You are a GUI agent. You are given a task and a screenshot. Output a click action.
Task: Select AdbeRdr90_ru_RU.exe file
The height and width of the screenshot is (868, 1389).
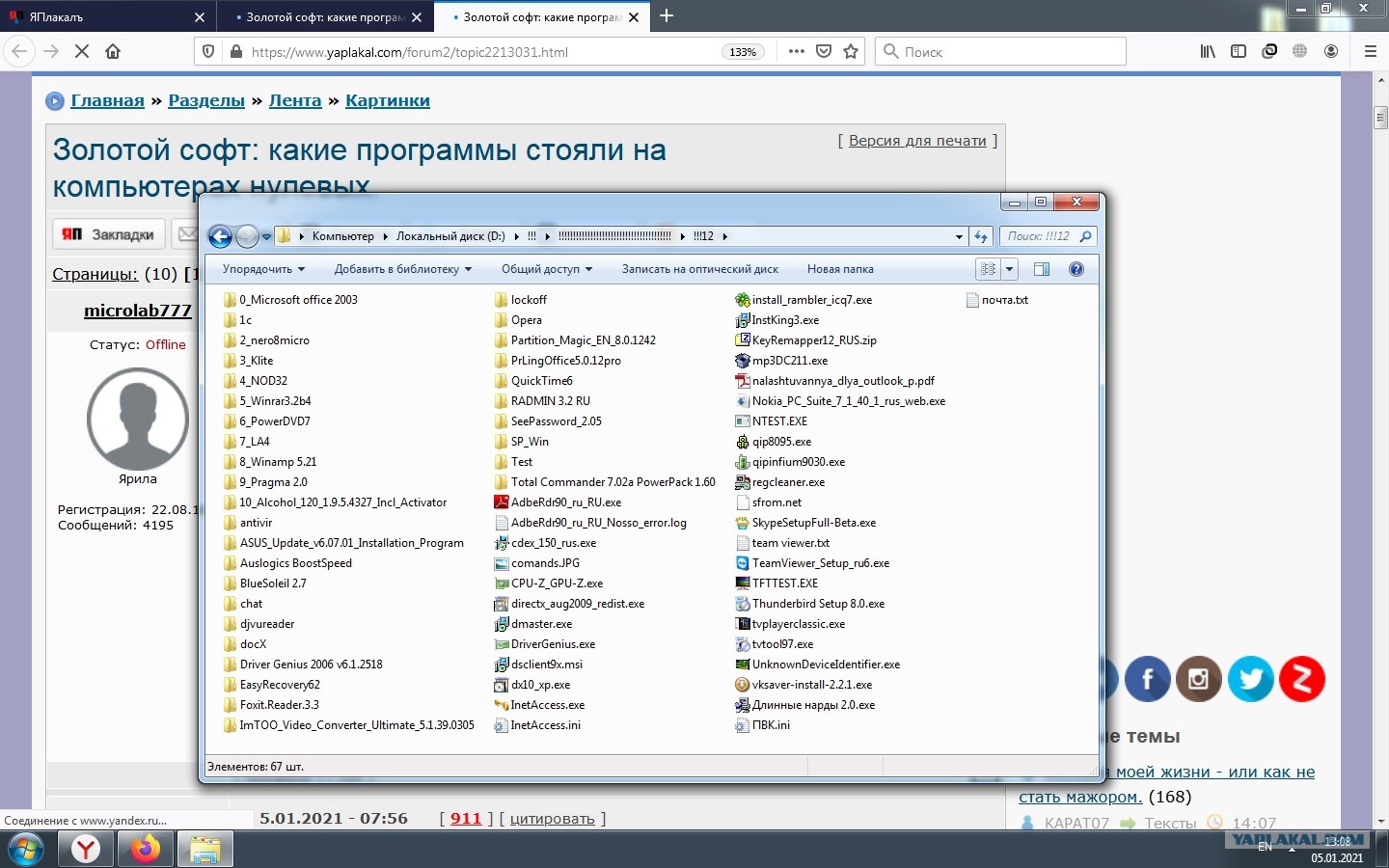558,502
